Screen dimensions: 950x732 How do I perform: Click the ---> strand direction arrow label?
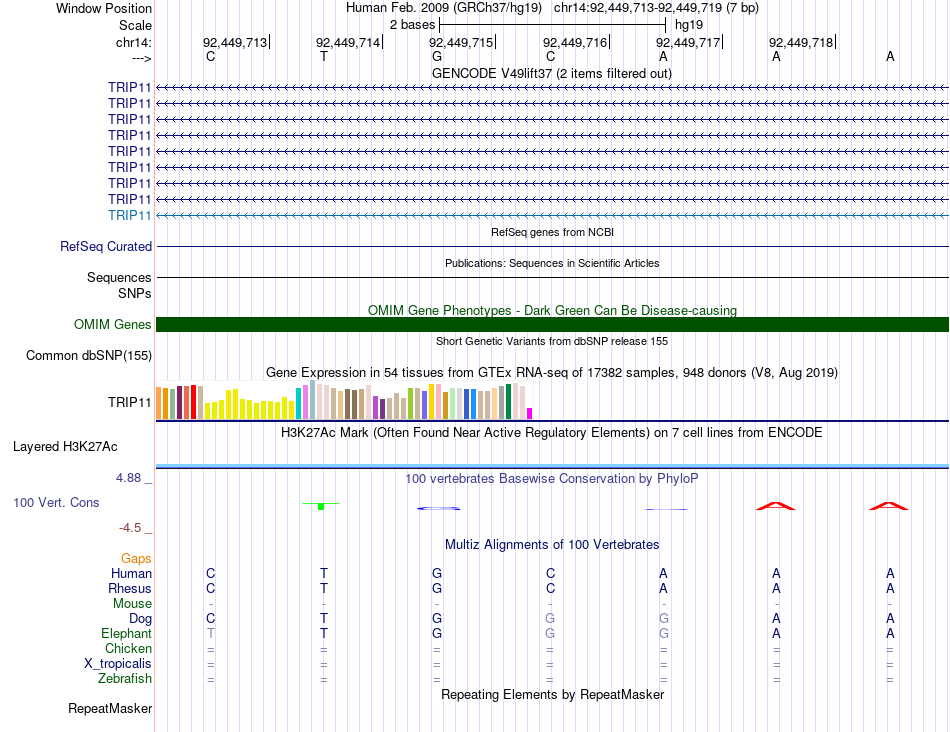click(142, 58)
